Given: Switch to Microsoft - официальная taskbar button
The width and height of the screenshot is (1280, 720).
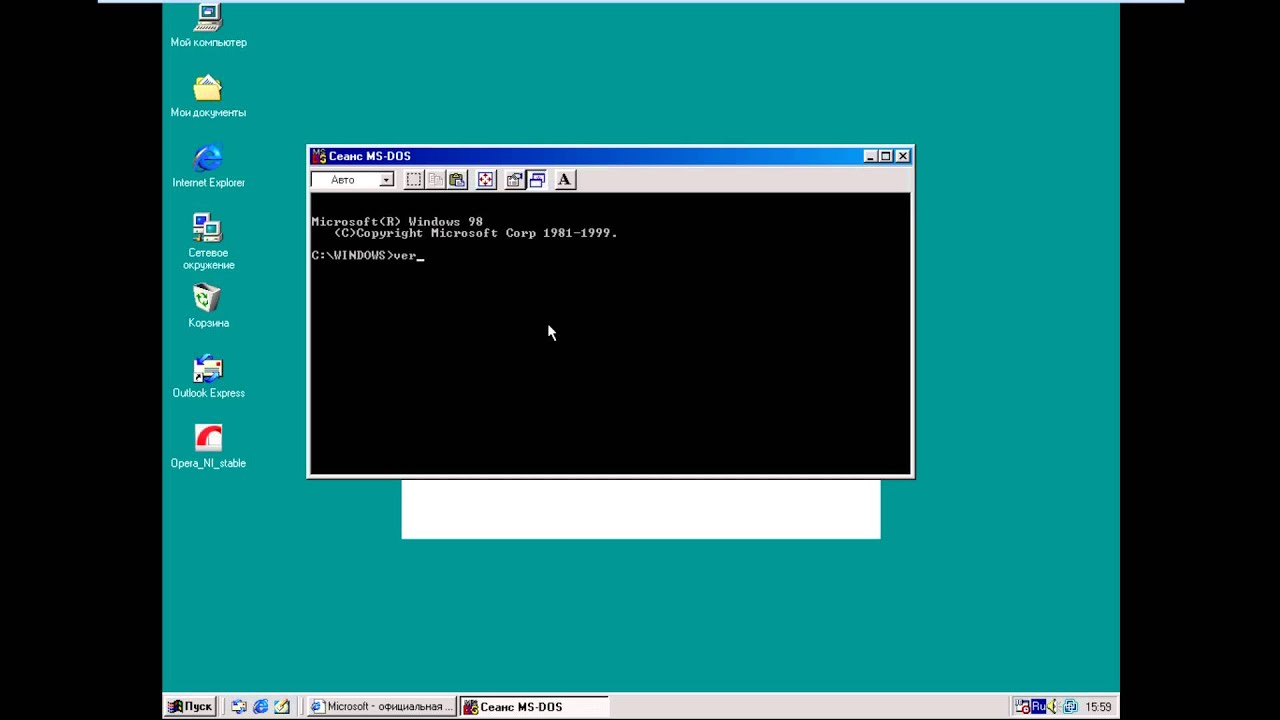Looking at the screenshot, I should pos(380,706).
